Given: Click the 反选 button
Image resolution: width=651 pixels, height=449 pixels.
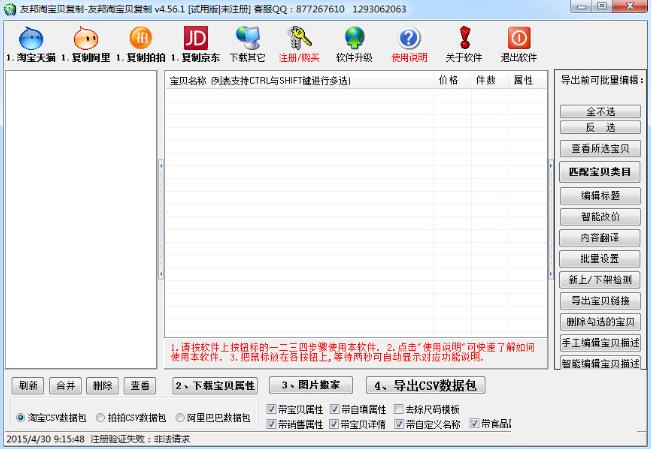Looking at the screenshot, I should (x=600, y=127).
